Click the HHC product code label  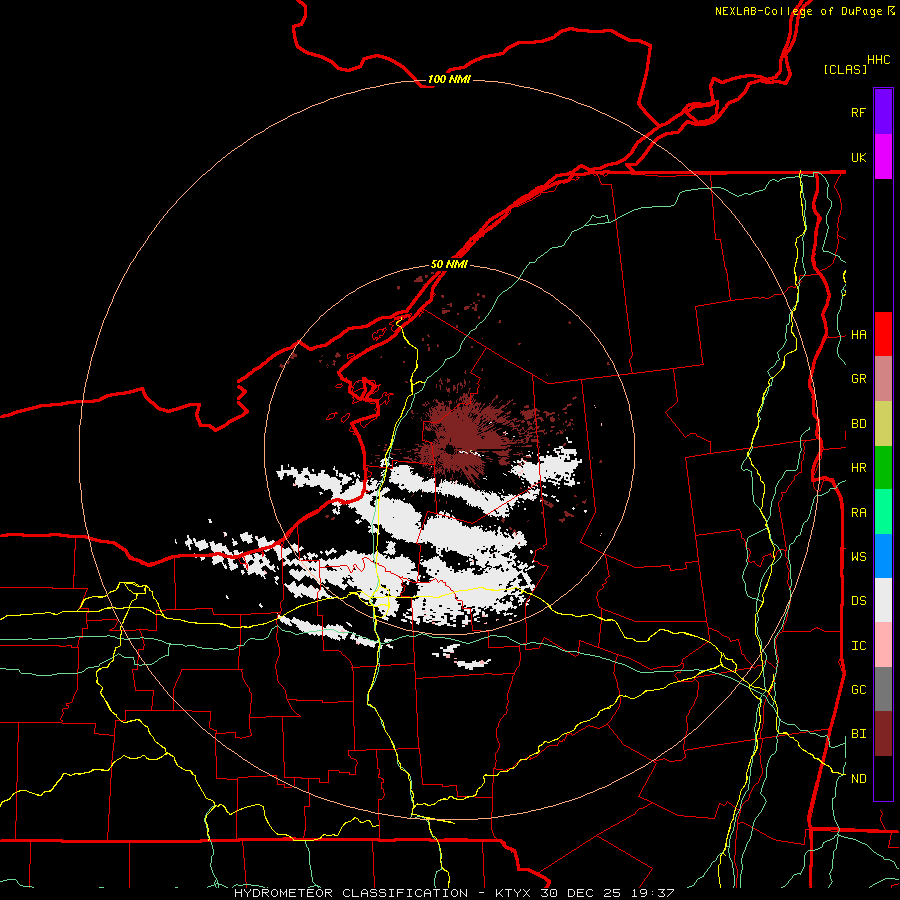pos(879,60)
